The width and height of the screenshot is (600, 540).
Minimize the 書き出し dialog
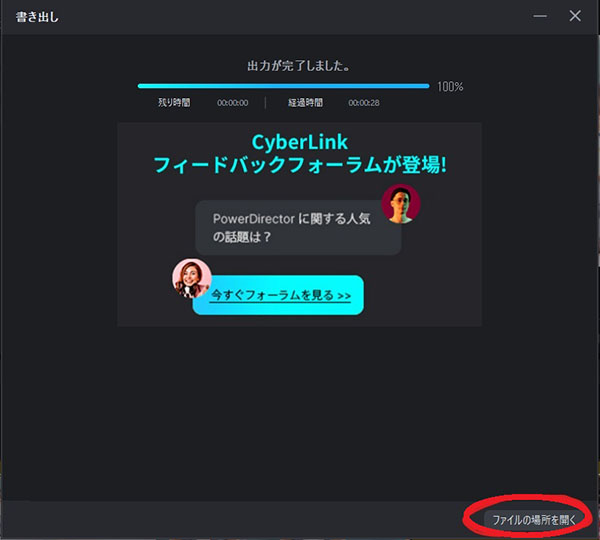point(540,16)
